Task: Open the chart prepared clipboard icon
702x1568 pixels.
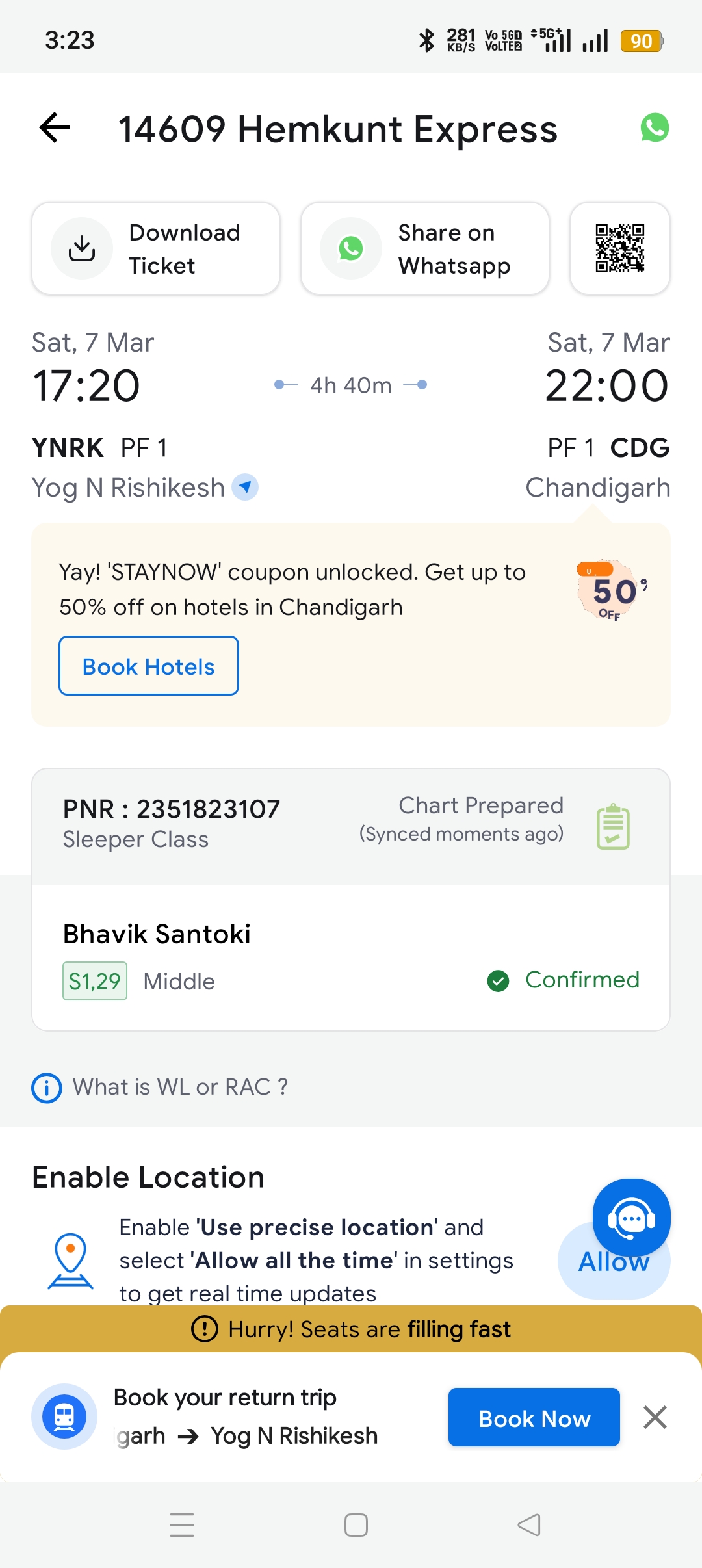Action: pyautogui.click(x=613, y=826)
